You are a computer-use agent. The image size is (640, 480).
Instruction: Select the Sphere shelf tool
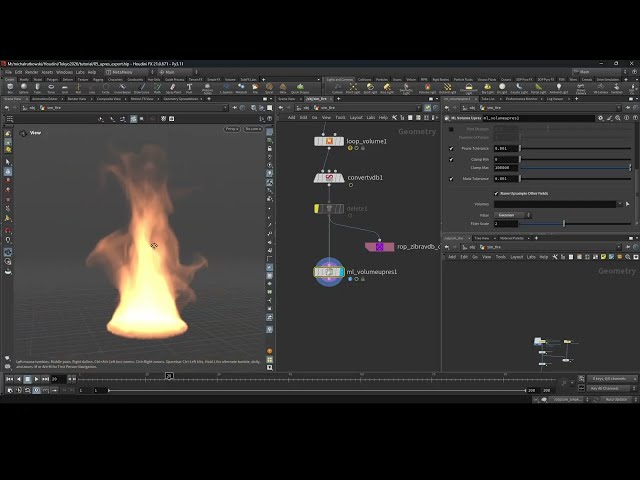24,87
